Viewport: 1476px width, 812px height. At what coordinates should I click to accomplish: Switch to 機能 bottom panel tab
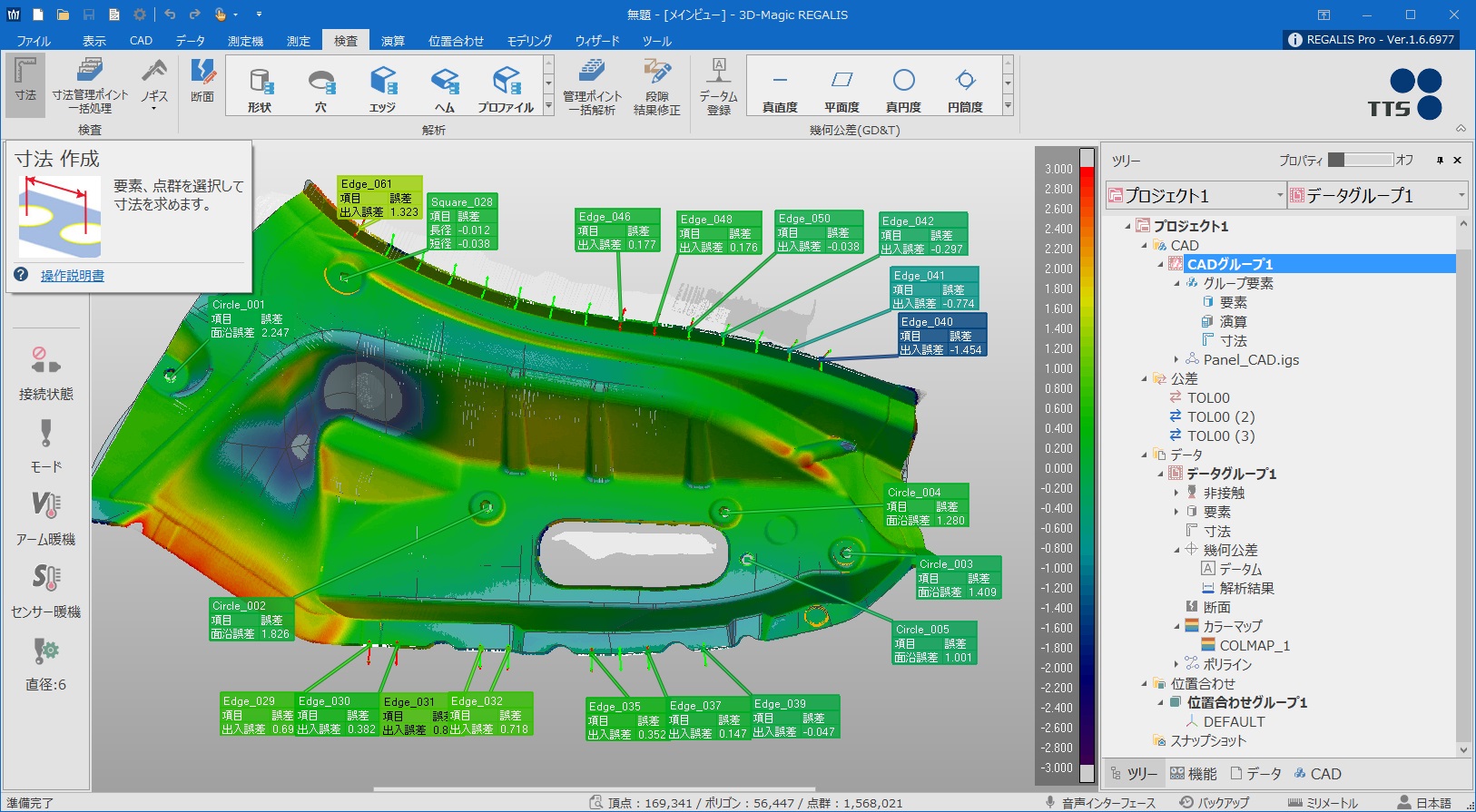click(x=1193, y=774)
